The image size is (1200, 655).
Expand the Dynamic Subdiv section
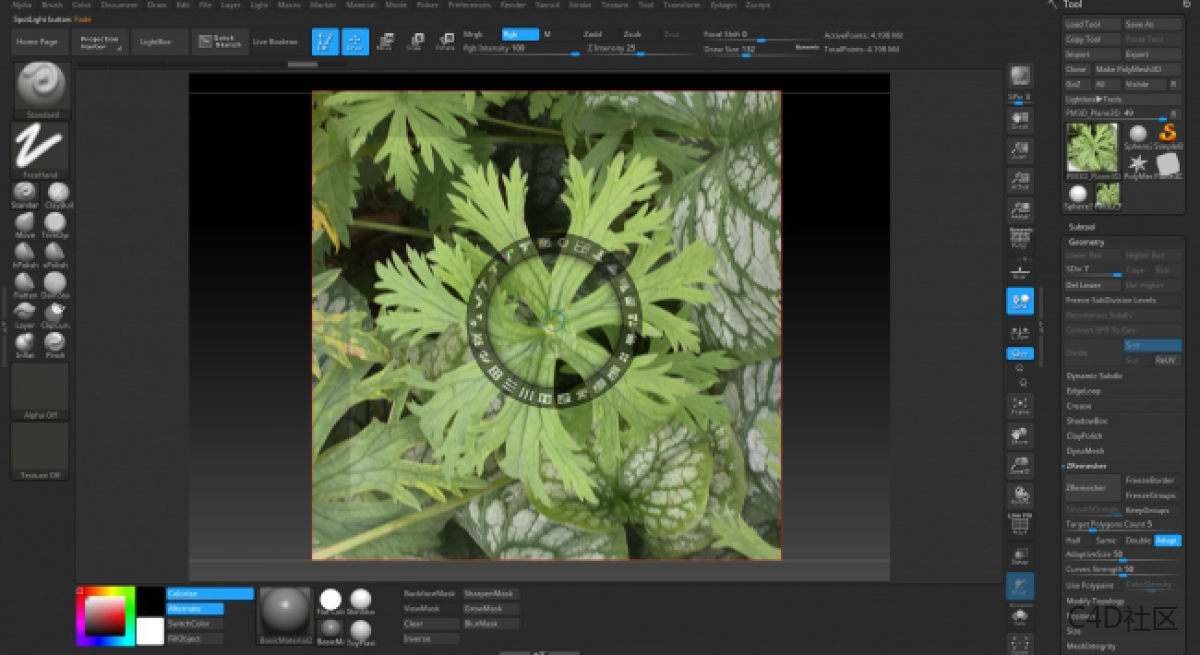click(1094, 376)
